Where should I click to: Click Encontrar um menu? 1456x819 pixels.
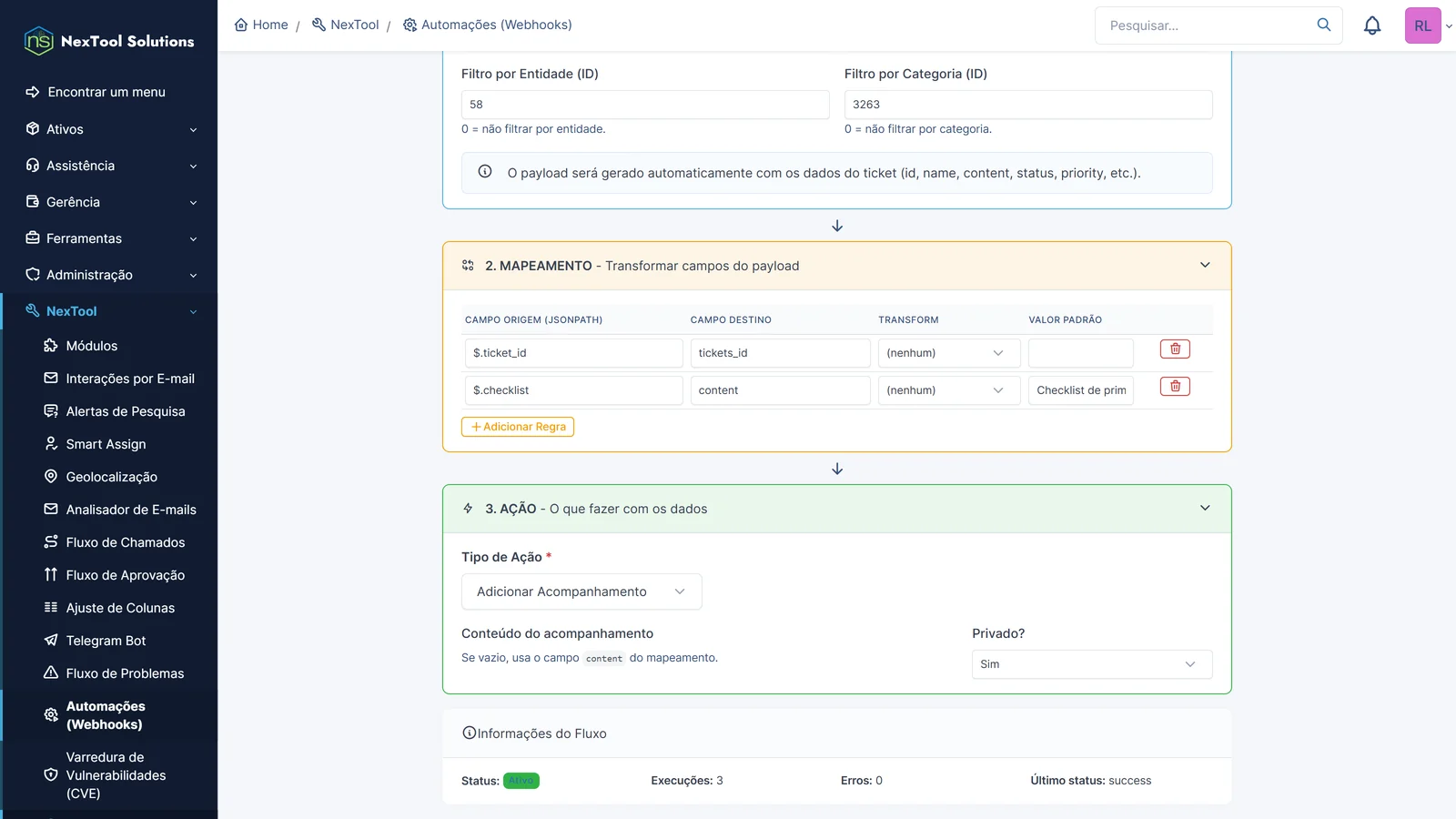click(96, 92)
